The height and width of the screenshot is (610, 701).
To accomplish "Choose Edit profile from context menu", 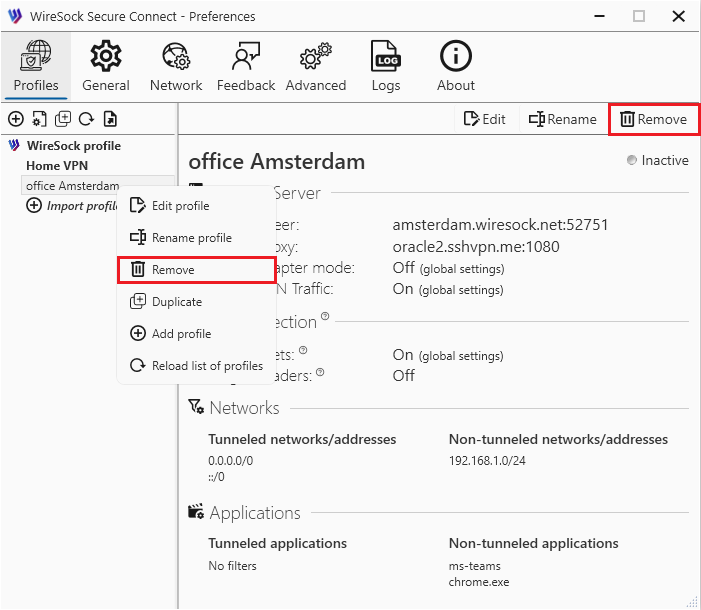I will pyautogui.click(x=196, y=206).
